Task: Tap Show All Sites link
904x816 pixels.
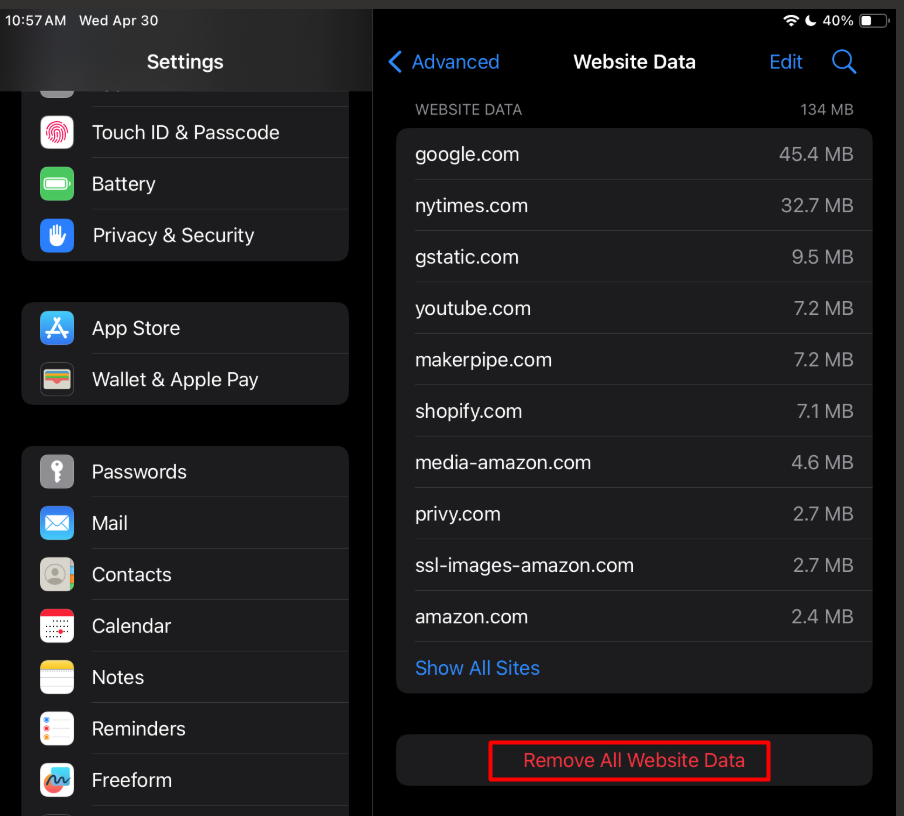Action: click(477, 668)
